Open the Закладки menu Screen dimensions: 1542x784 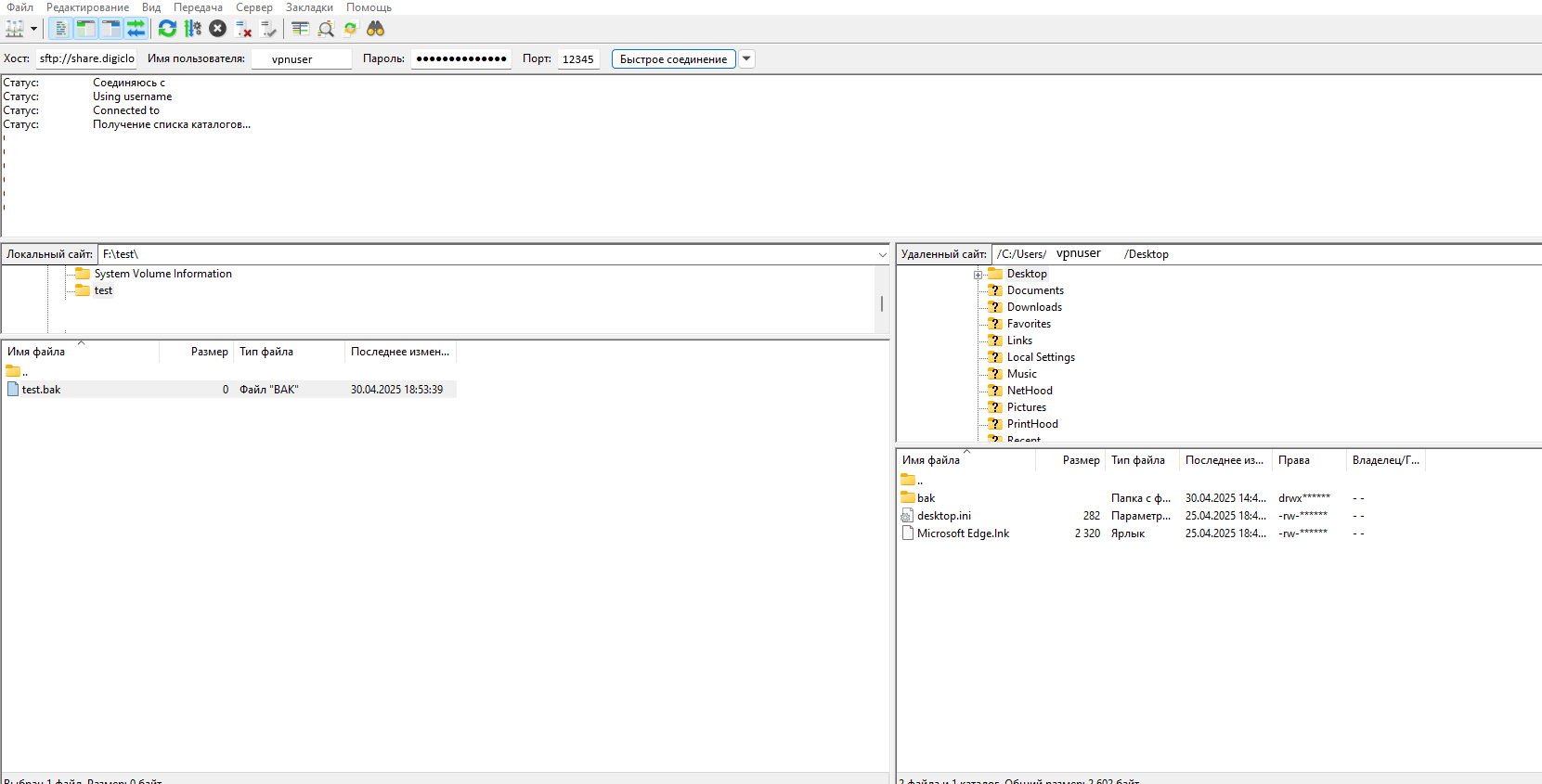point(309,7)
